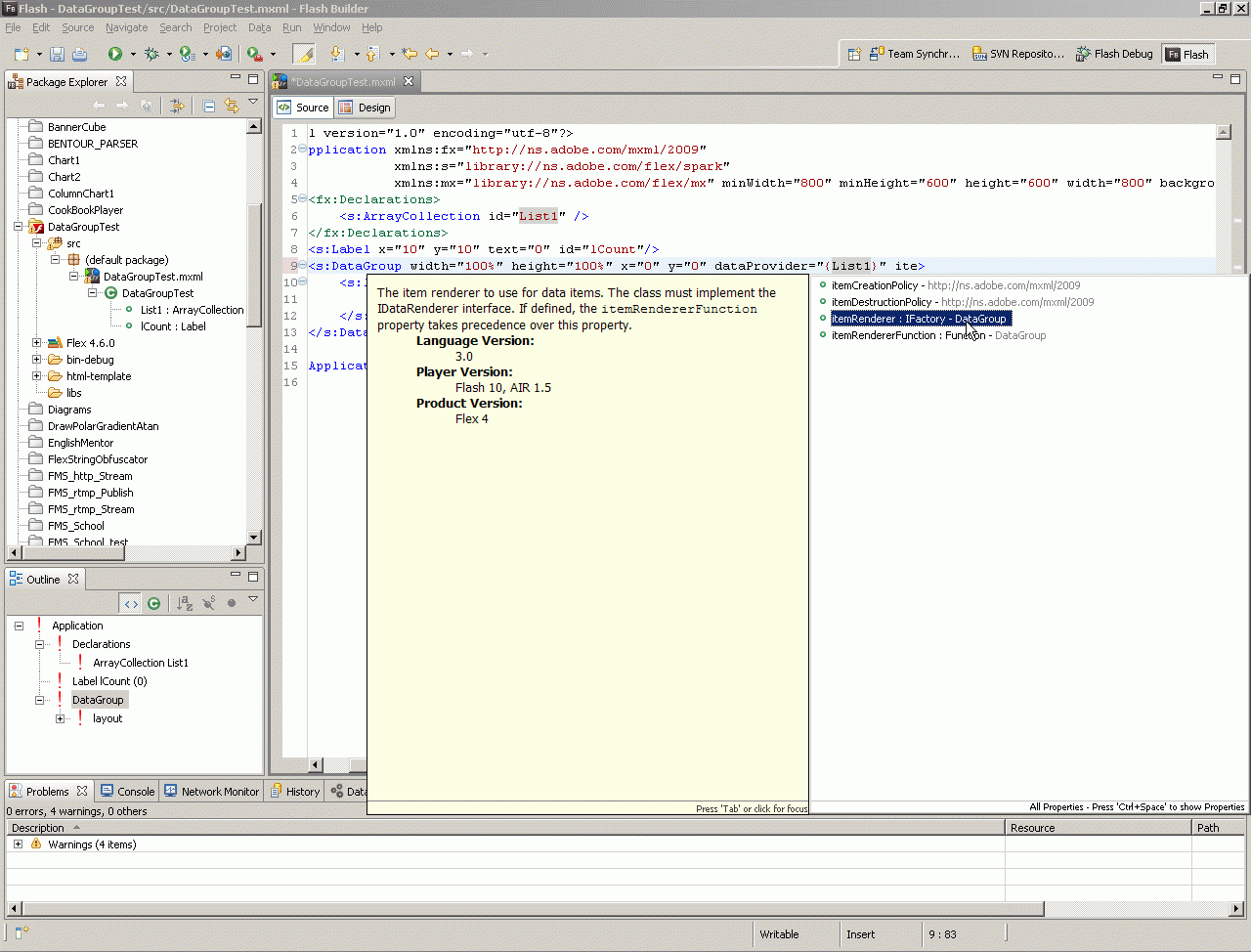Click Collapse All in Package Explorer
Viewport: 1251px width, 952px height.
point(208,106)
